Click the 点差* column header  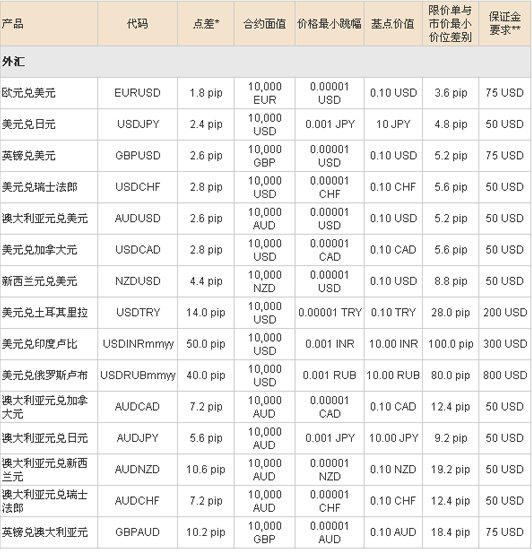pyautogui.click(x=206, y=24)
